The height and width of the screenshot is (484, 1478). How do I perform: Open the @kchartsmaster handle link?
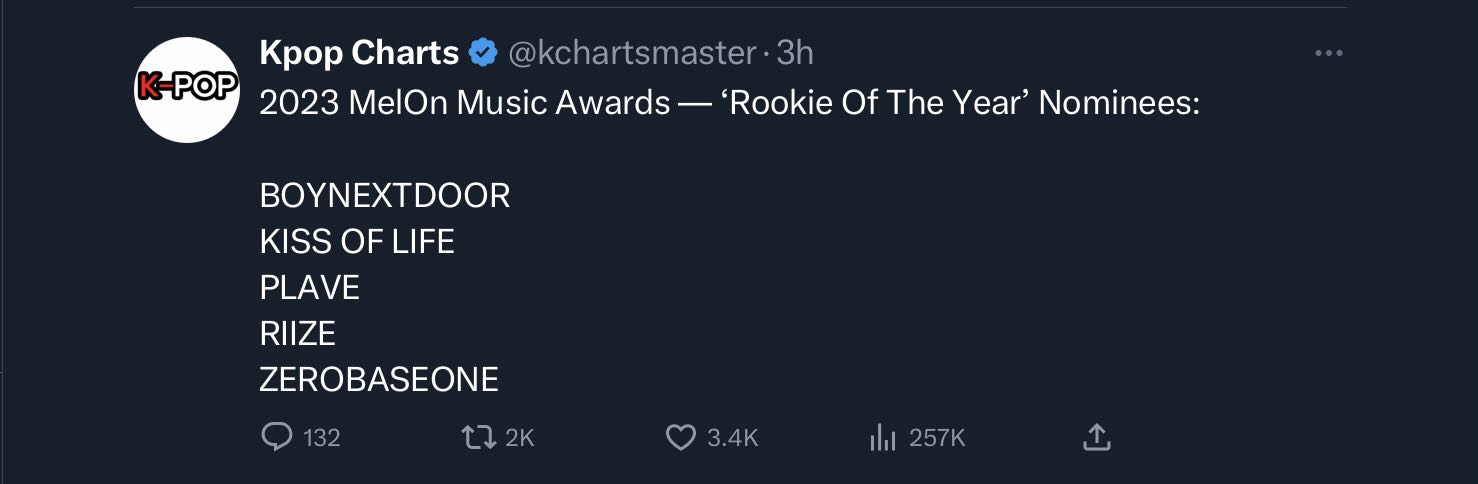click(x=633, y=53)
